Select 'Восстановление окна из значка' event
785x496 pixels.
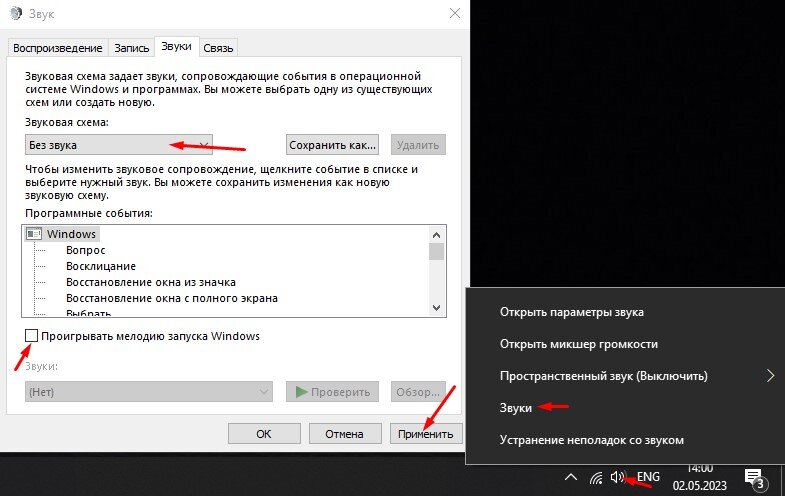click(x=151, y=282)
